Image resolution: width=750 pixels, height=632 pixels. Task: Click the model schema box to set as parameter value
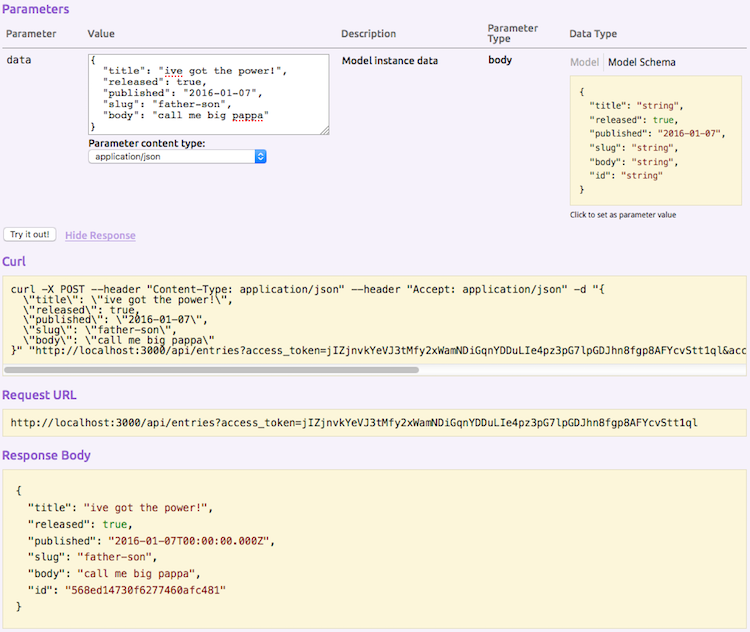point(655,141)
